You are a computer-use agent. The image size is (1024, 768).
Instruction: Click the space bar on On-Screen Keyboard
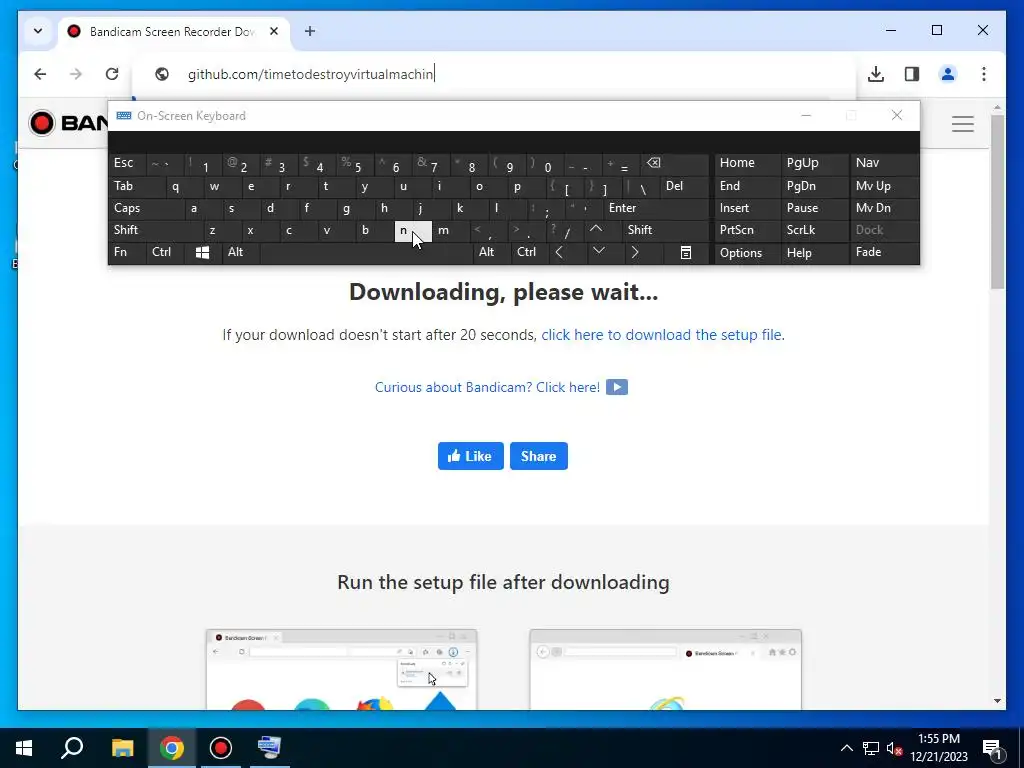(366, 252)
